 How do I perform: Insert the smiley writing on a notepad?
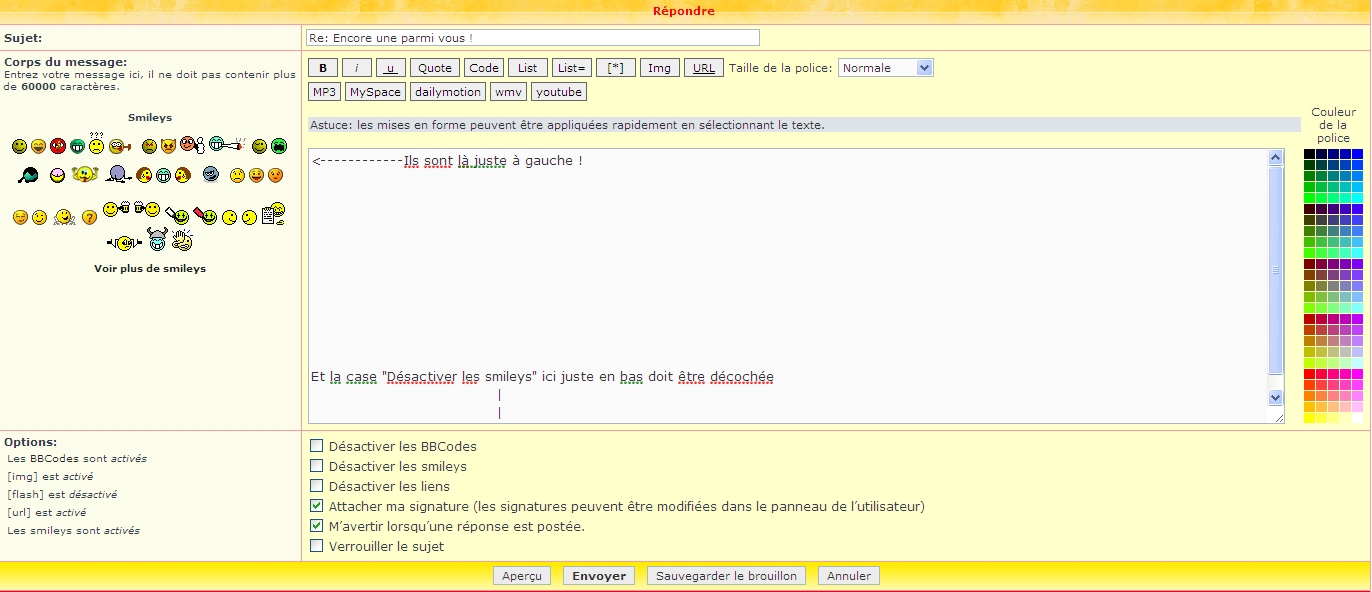(273, 214)
